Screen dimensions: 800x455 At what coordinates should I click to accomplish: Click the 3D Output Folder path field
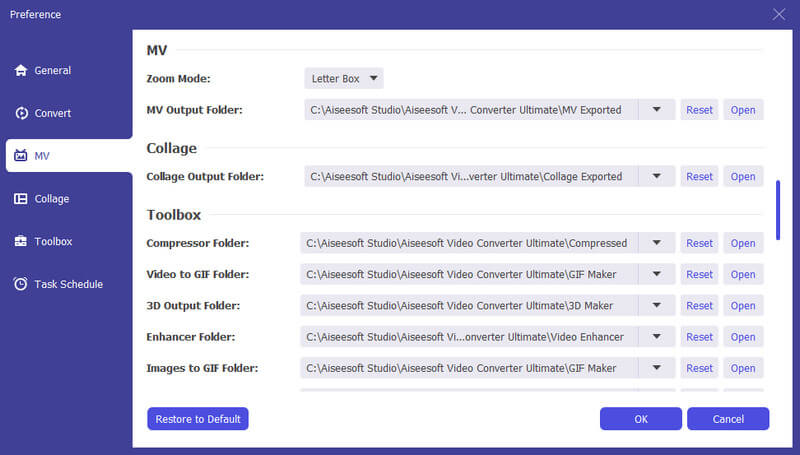(x=469, y=306)
